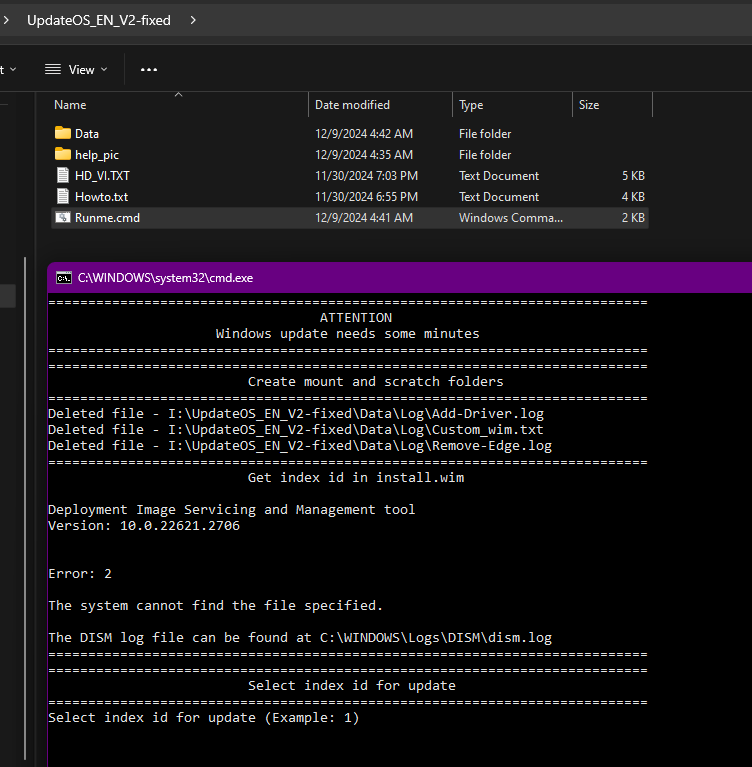Screen dimensions: 752x767
Task: Open the View layout dropdown
Action: (76, 69)
